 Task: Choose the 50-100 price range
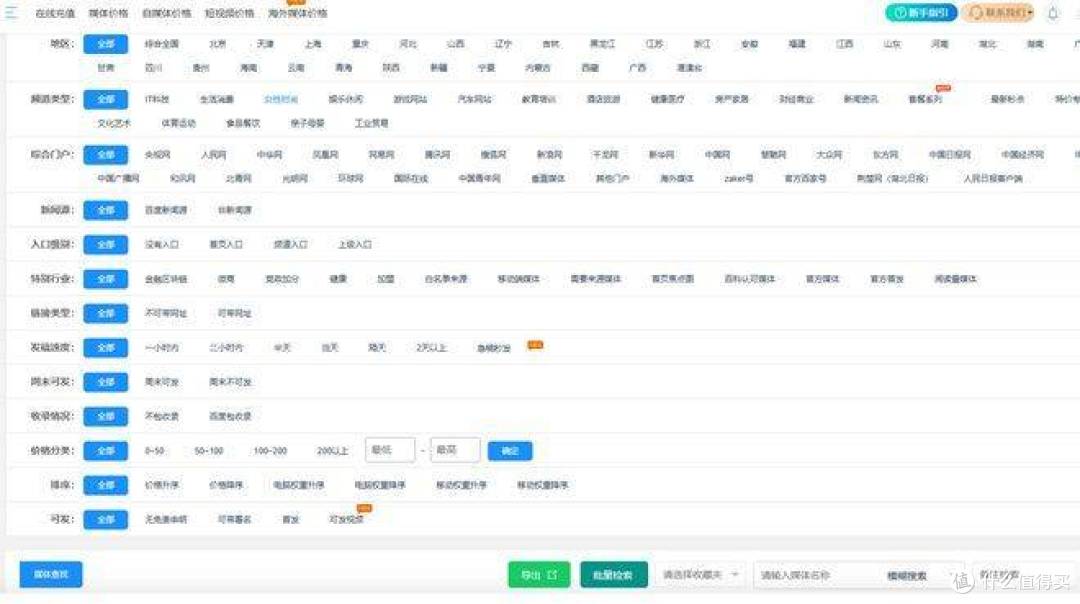[209, 451]
